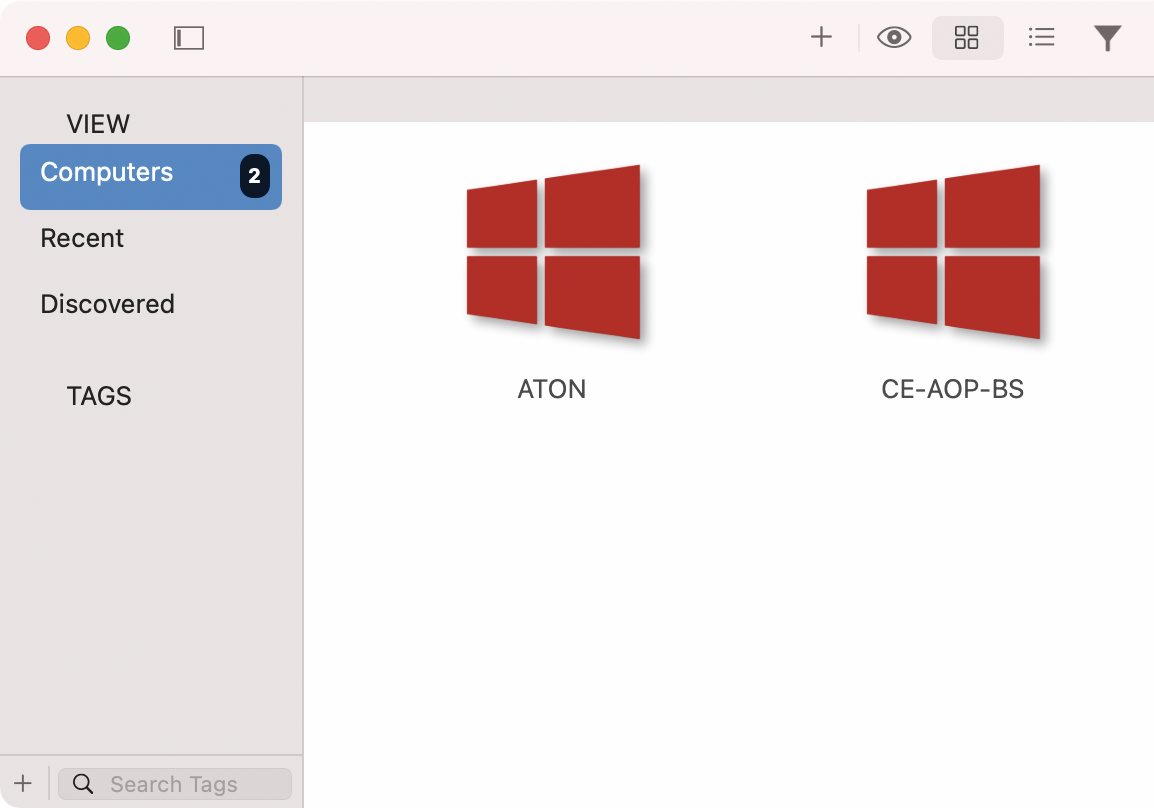Open the filter funnel icon
This screenshot has width=1154, height=808.
pos(1107,38)
